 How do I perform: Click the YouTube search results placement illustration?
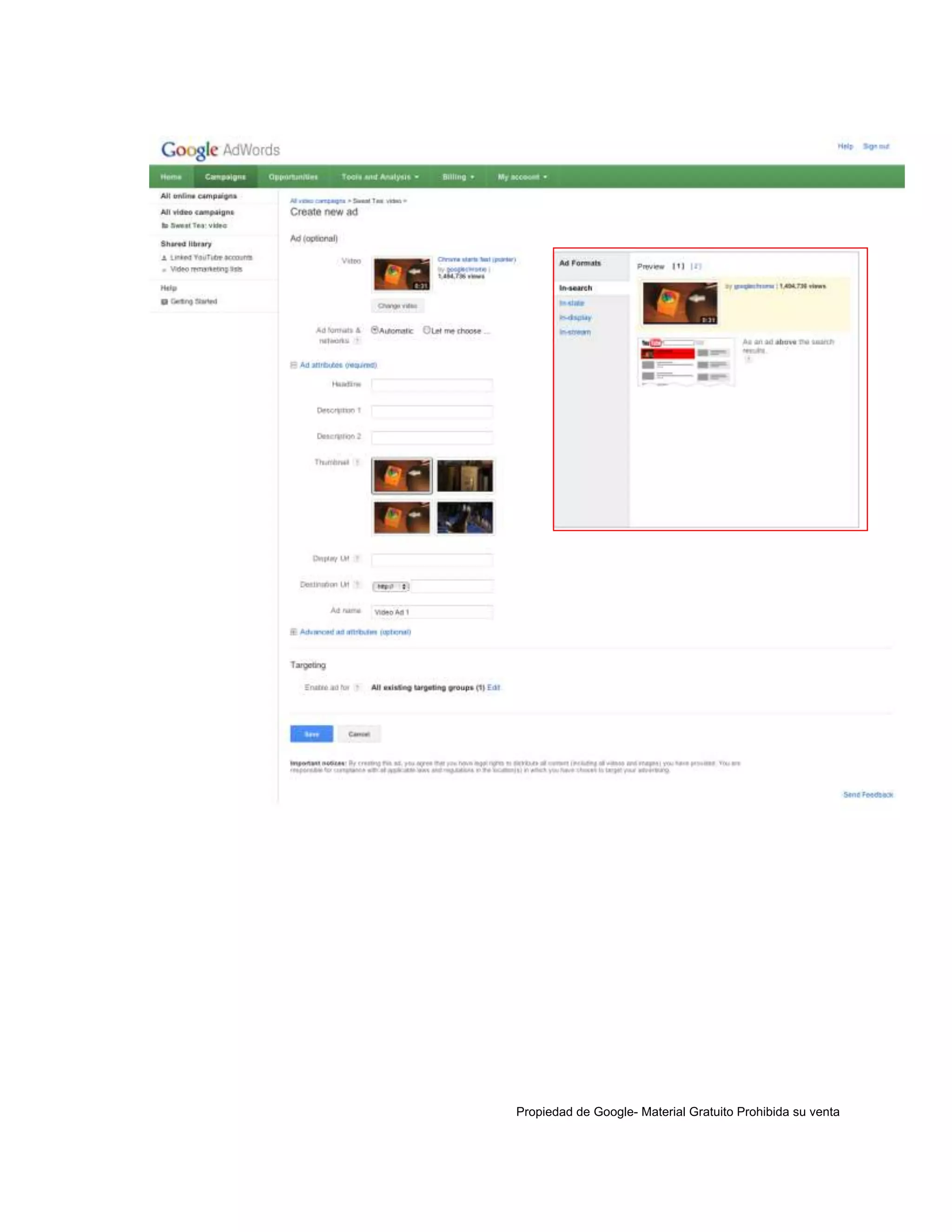pos(687,362)
